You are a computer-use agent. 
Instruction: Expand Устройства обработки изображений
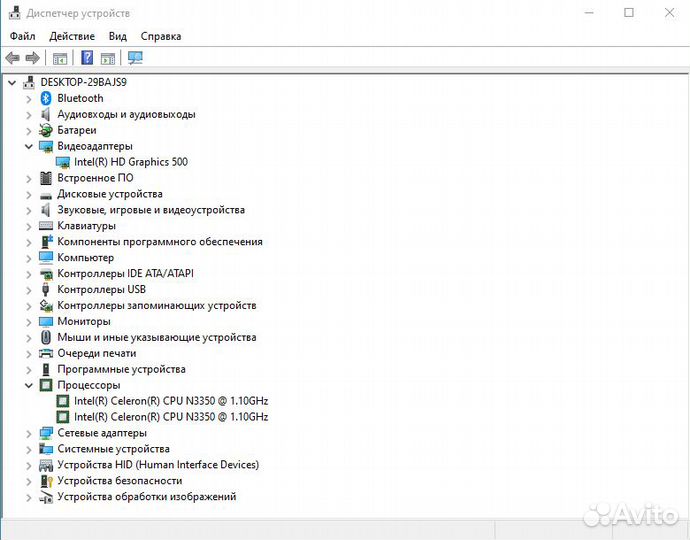coord(29,497)
